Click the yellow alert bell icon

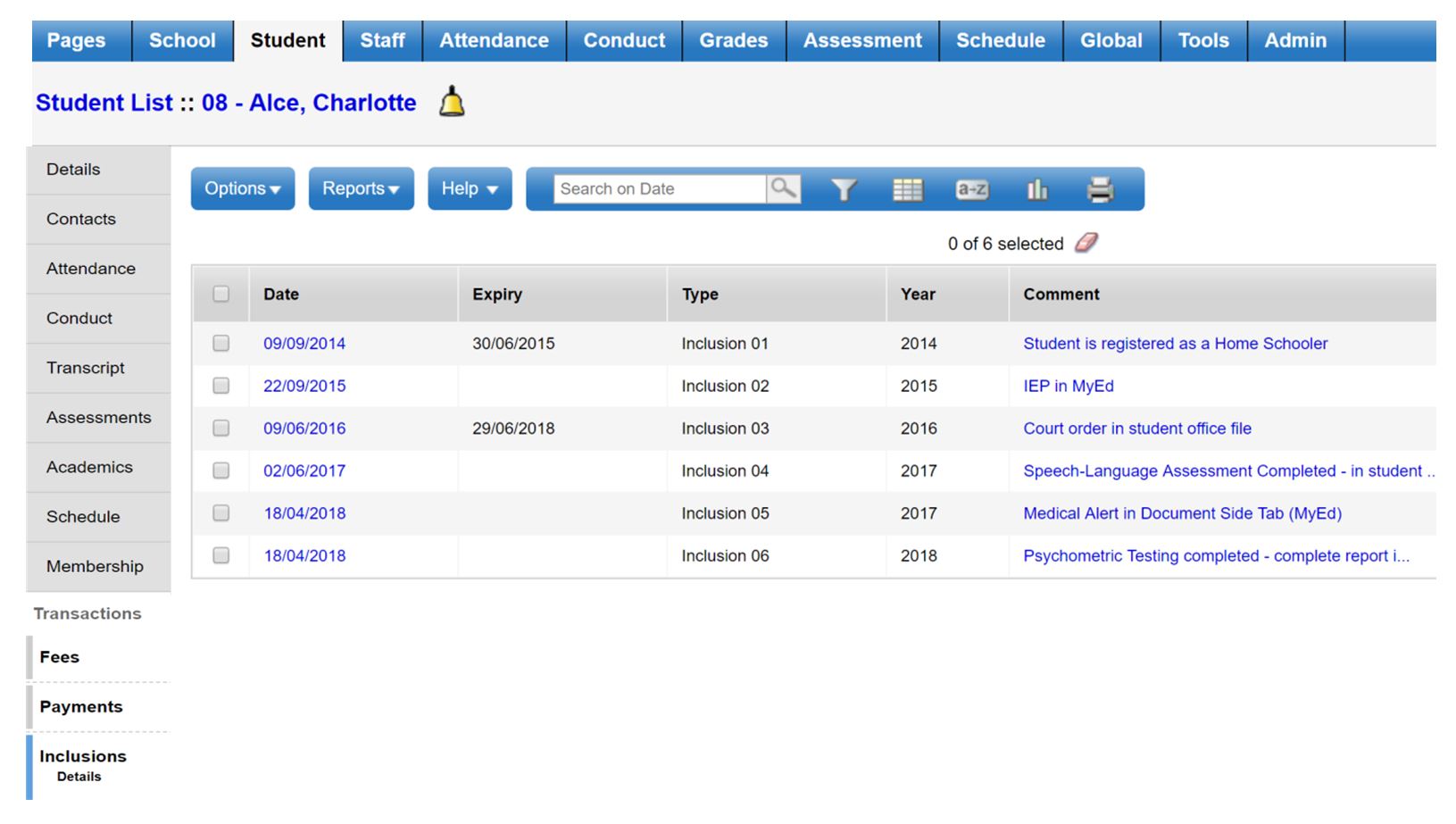(x=452, y=102)
